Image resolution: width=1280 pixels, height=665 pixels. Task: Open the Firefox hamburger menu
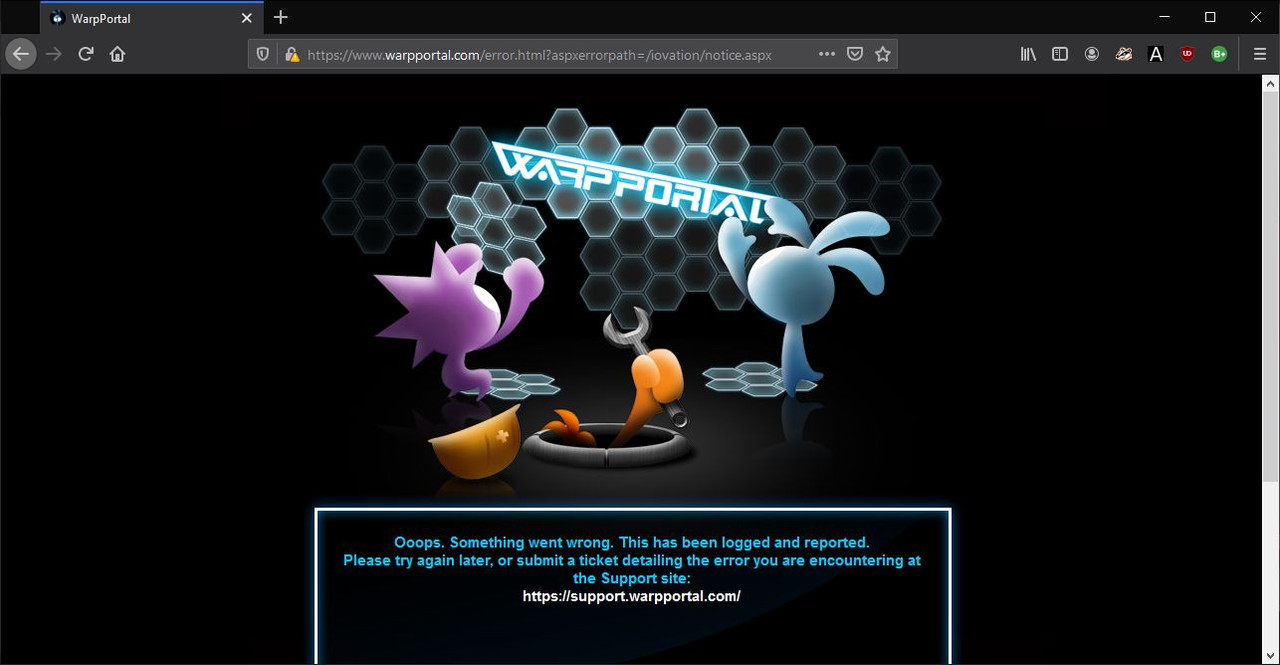point(1260,54)
